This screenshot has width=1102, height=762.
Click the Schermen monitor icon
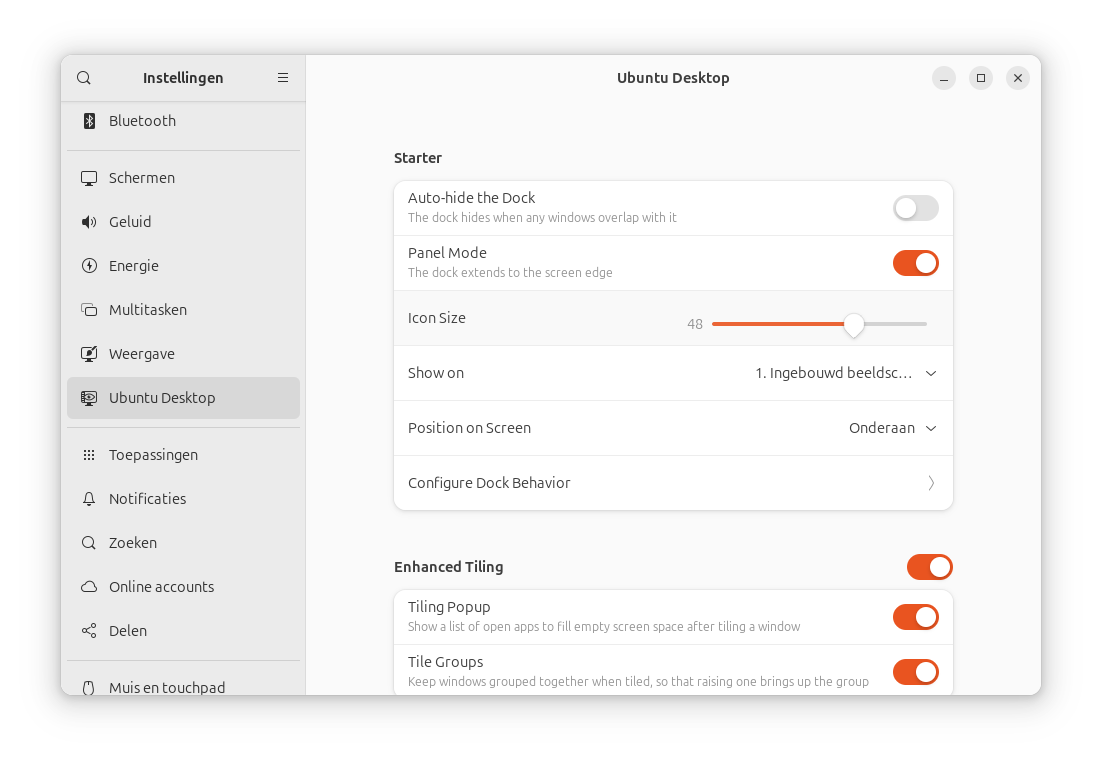coord(89,178)
